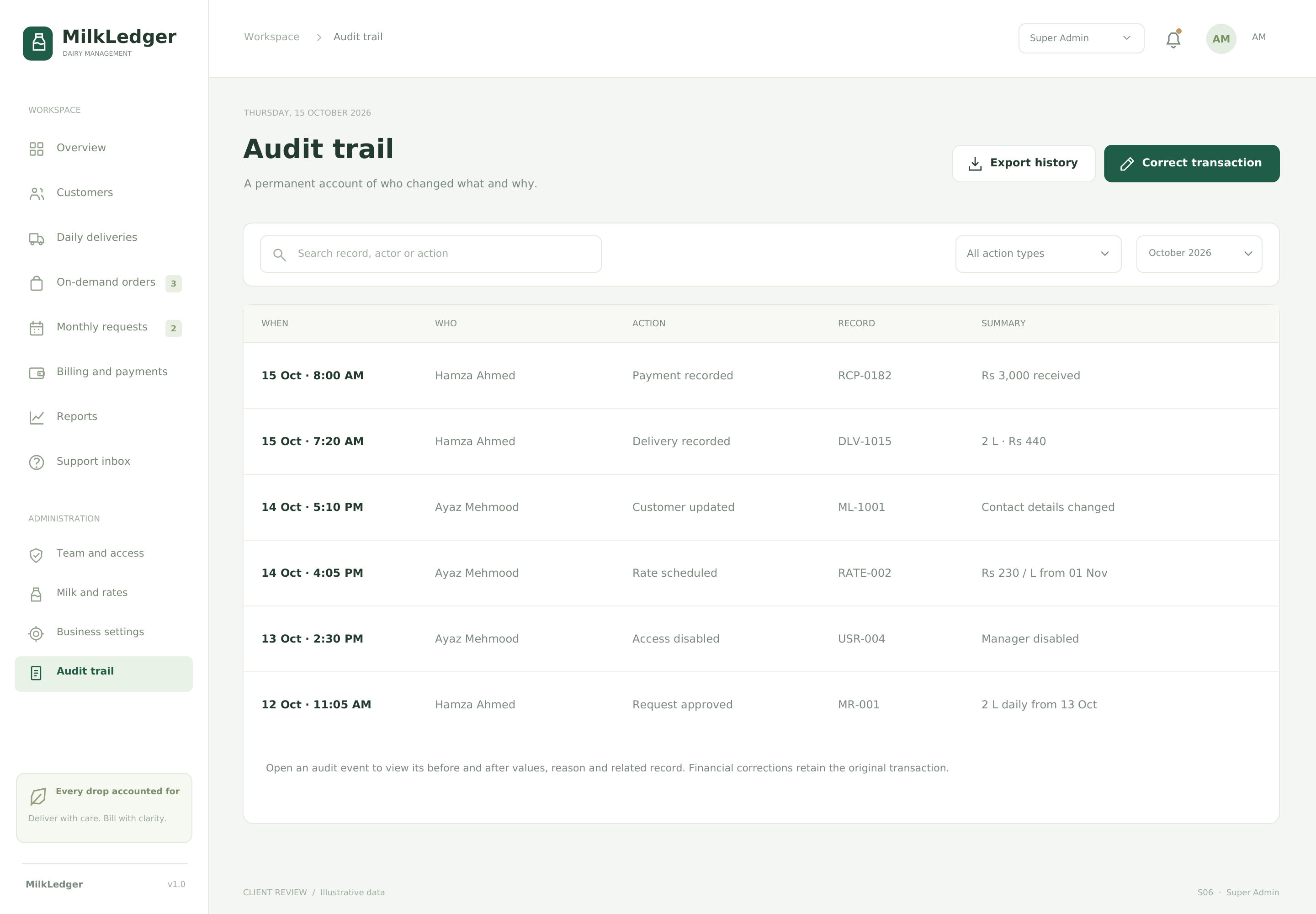The height and width of the screenshot is (914, 1316).
Task: Click the Team and access shield icon
Action: pyautogui.click(x=36, y=555)
